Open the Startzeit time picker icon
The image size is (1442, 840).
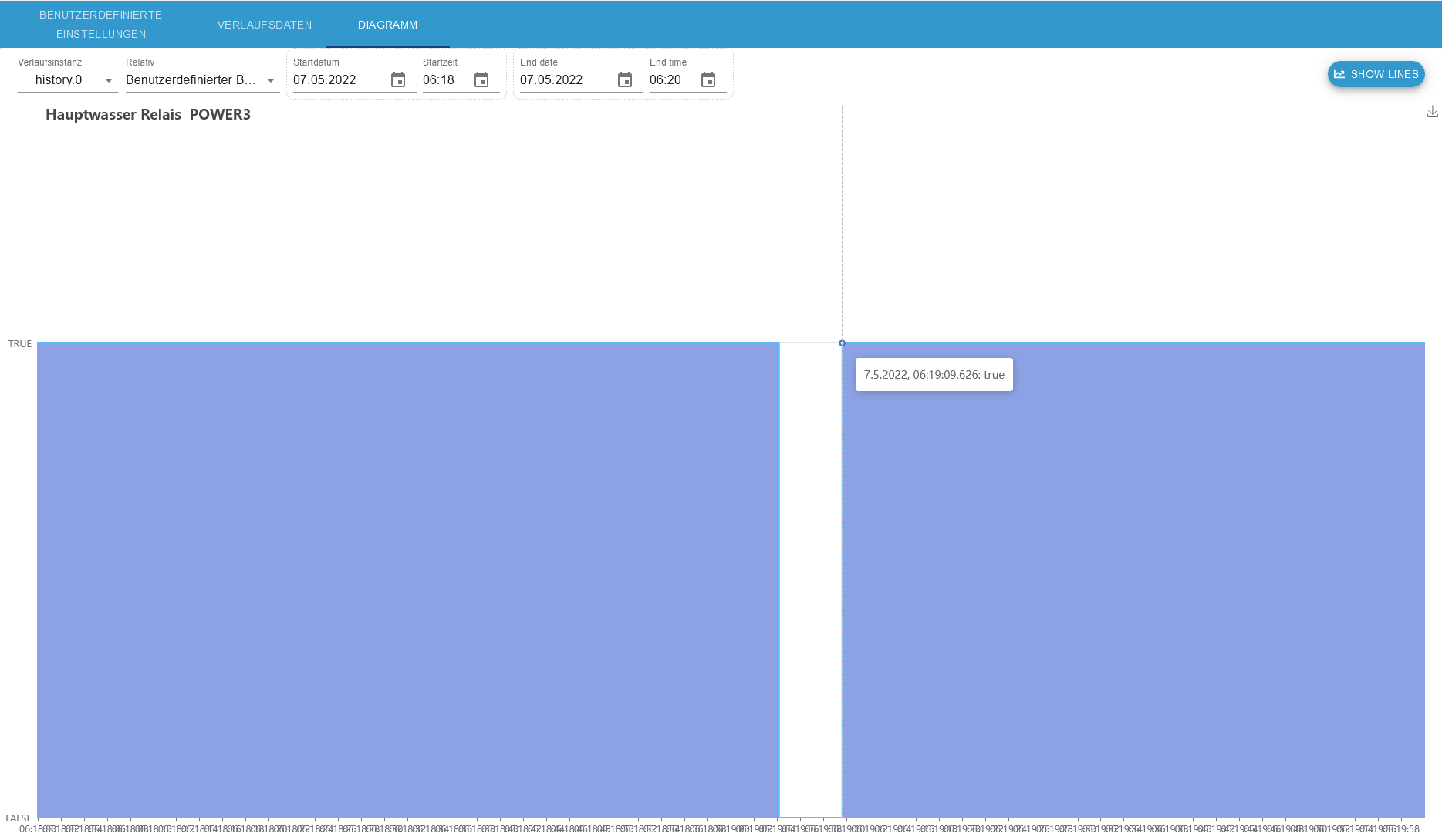[x=481, y=80]
